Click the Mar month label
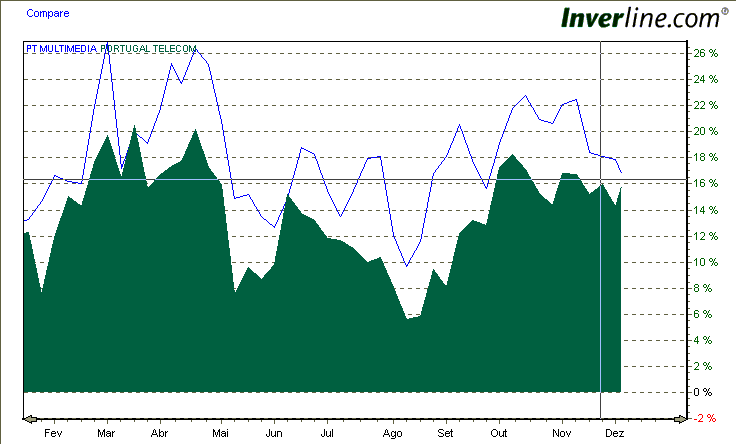Viewport: 737px width, 445px height. (106, 433)
